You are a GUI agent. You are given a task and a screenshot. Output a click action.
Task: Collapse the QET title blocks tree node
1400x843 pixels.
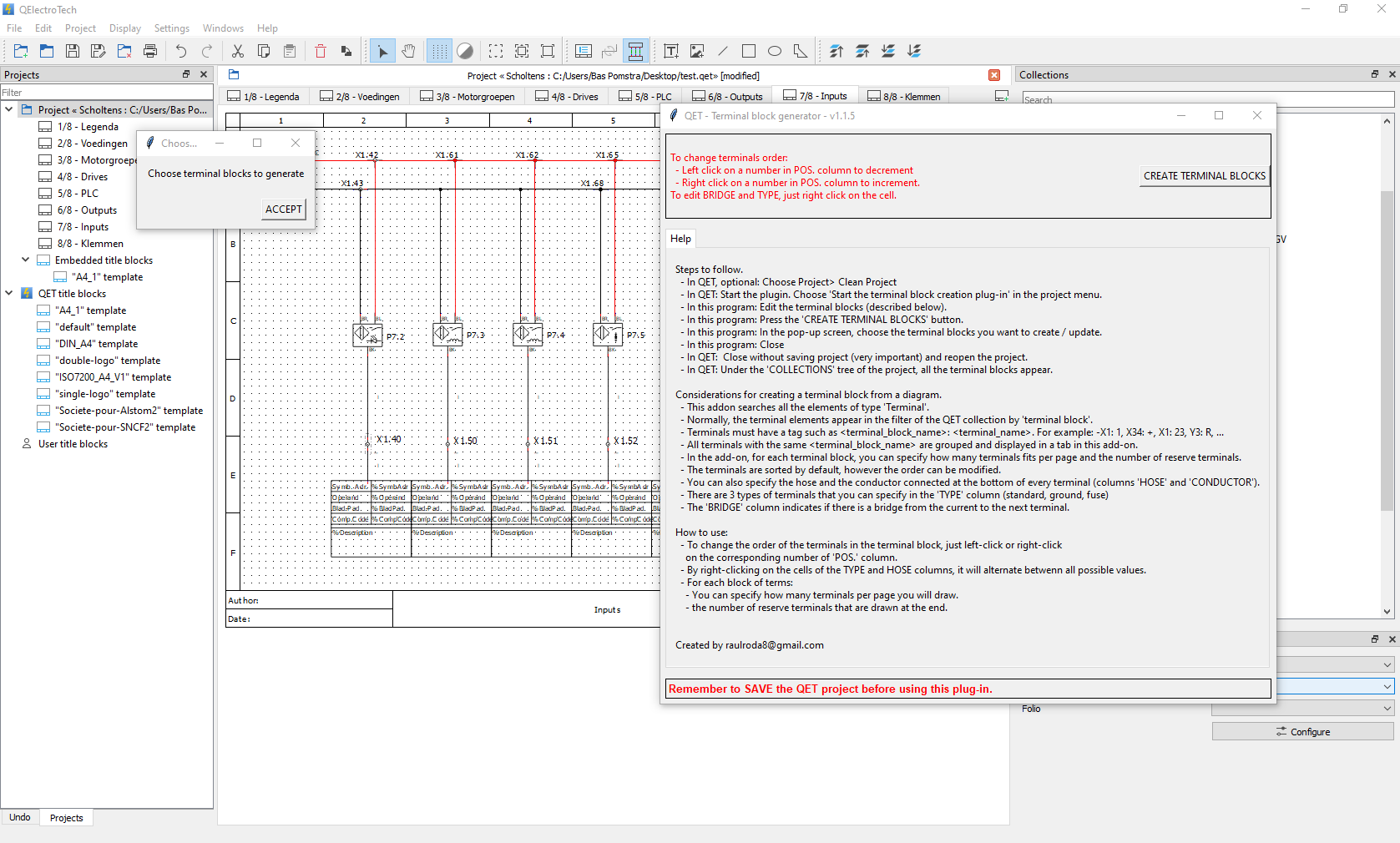9,294
